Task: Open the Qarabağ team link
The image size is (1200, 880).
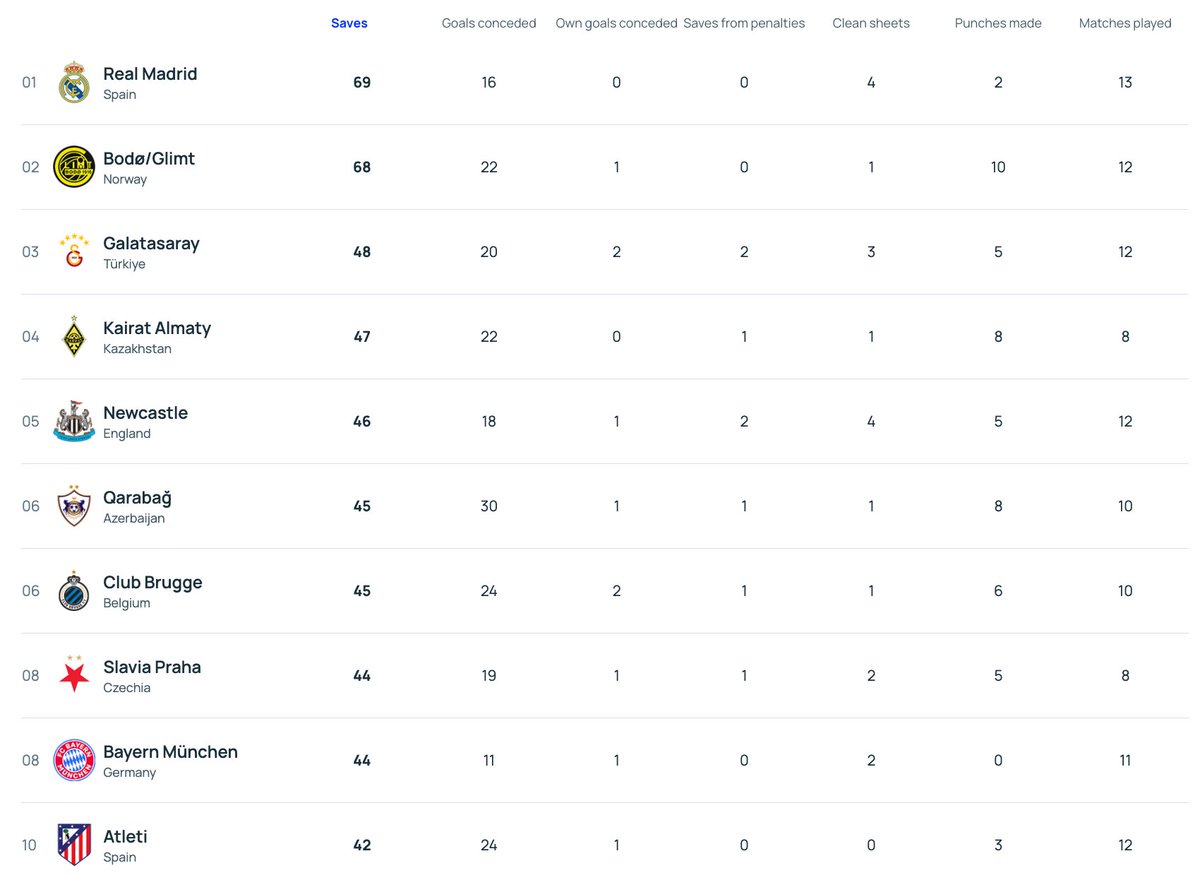Action: pyautogui.click(x=137, y=497)
